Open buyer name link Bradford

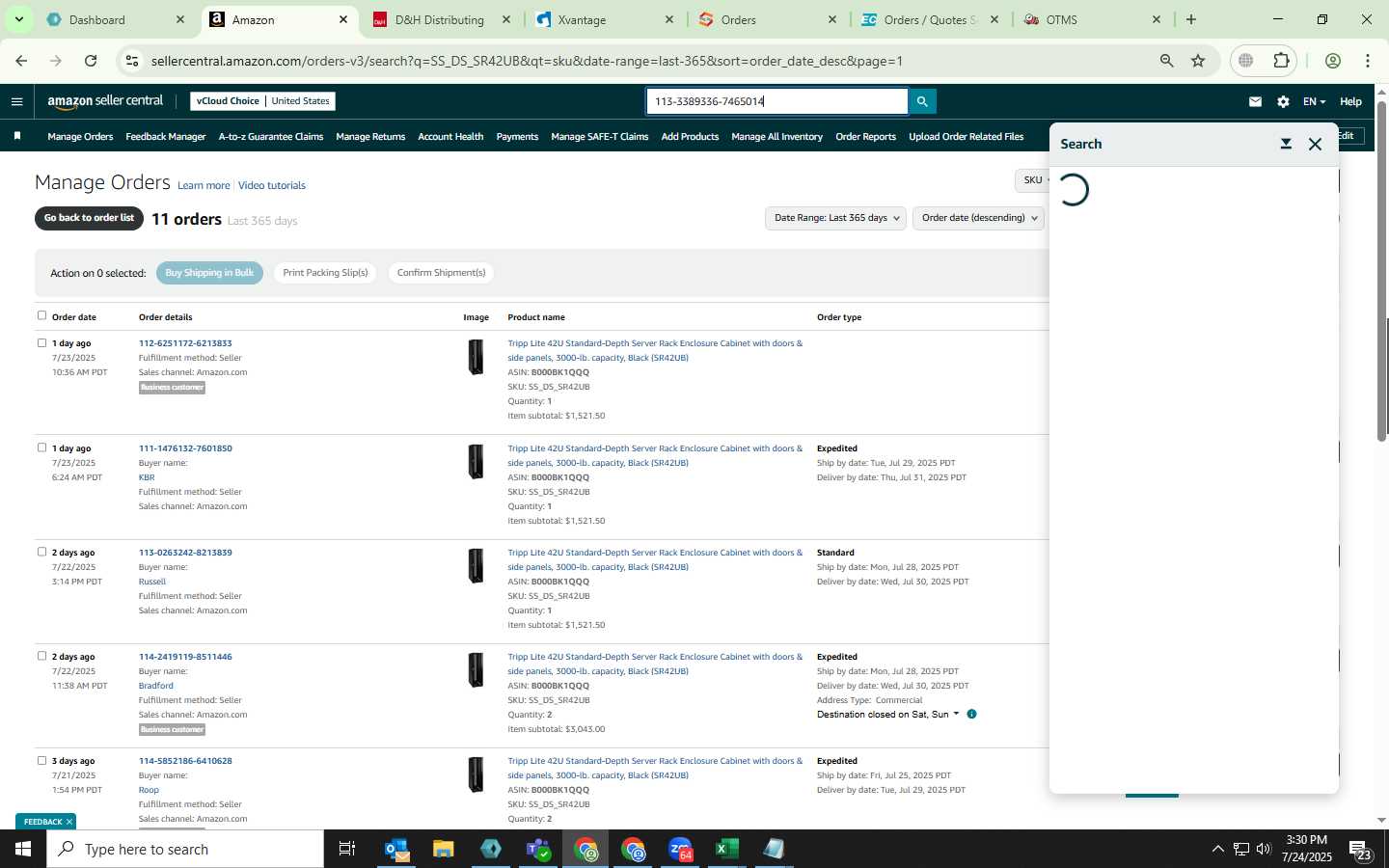pyautogui.click(x=156, y=686)
